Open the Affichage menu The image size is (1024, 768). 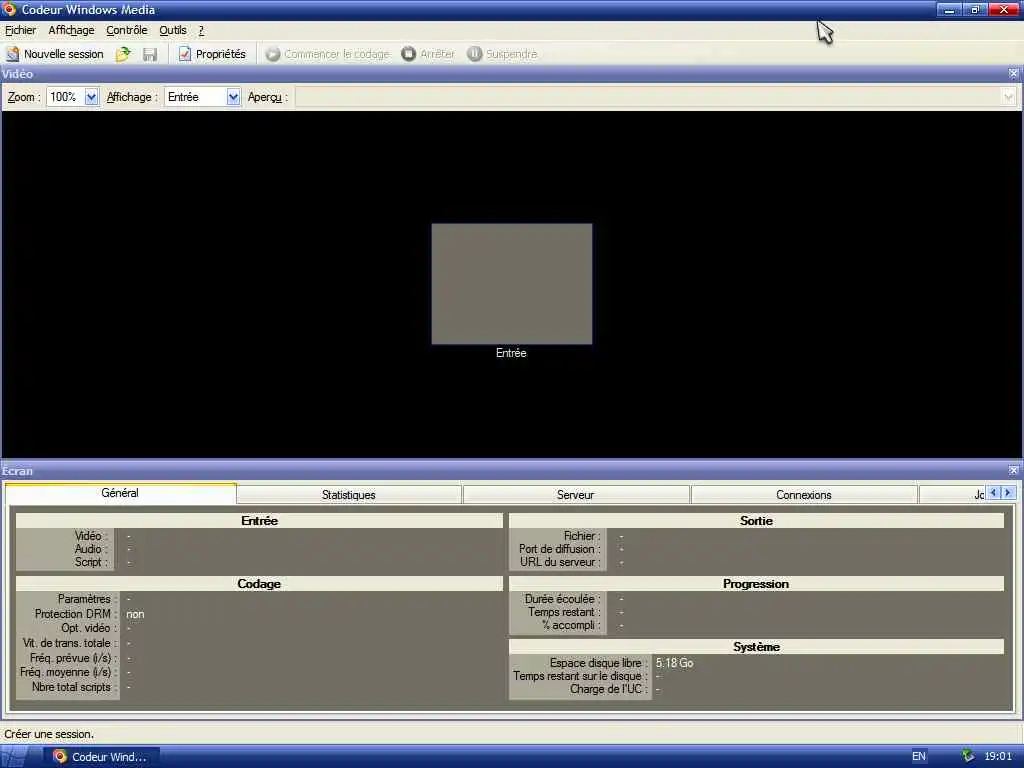click(71, 30)
